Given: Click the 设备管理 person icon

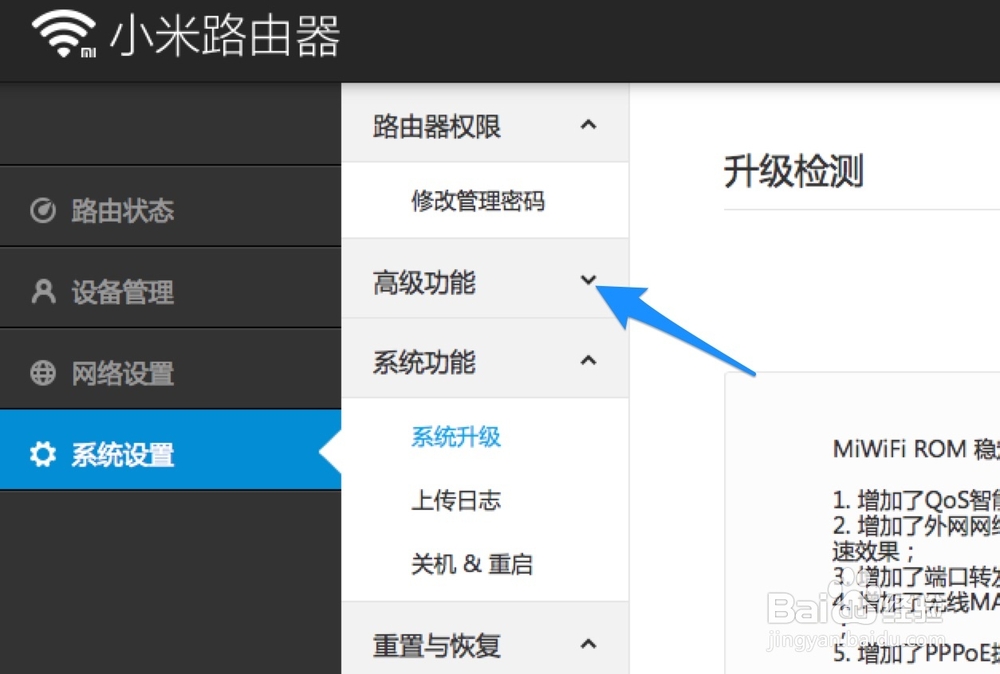Looking at the screenshot, I should 43,291.
